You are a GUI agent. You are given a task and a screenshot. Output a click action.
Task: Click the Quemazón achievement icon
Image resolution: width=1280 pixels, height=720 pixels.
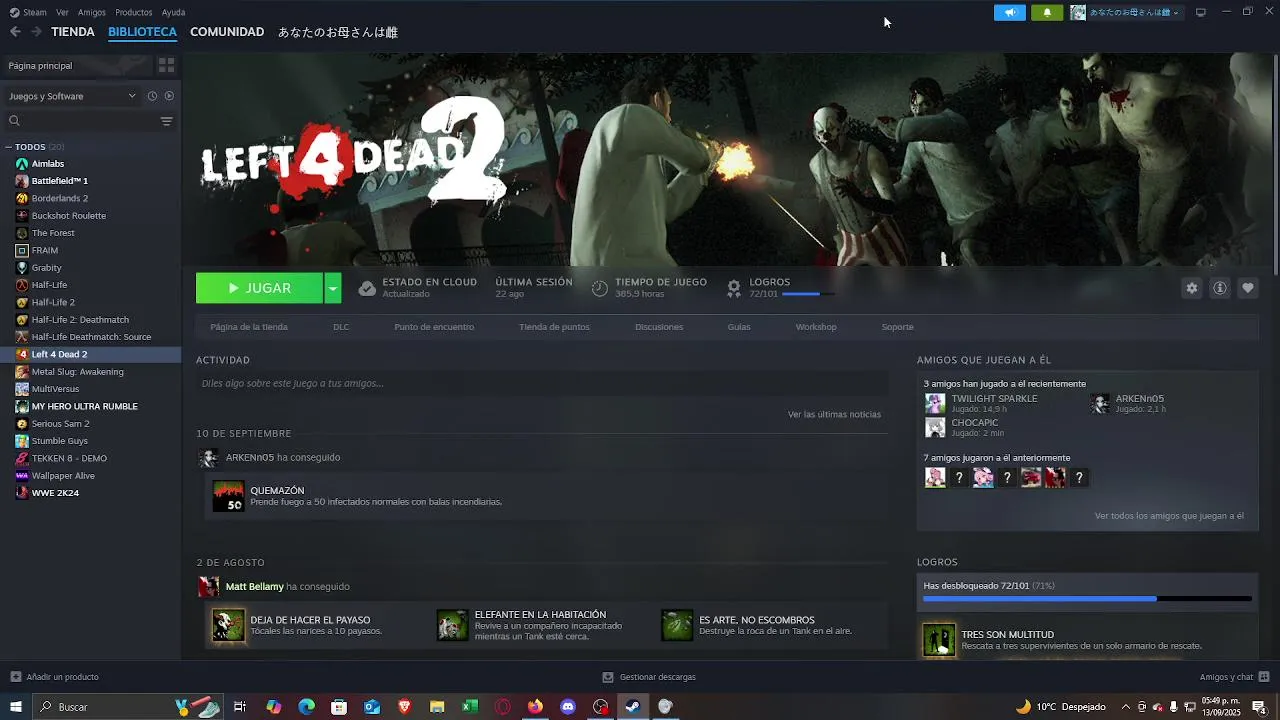tap(228, 496)
